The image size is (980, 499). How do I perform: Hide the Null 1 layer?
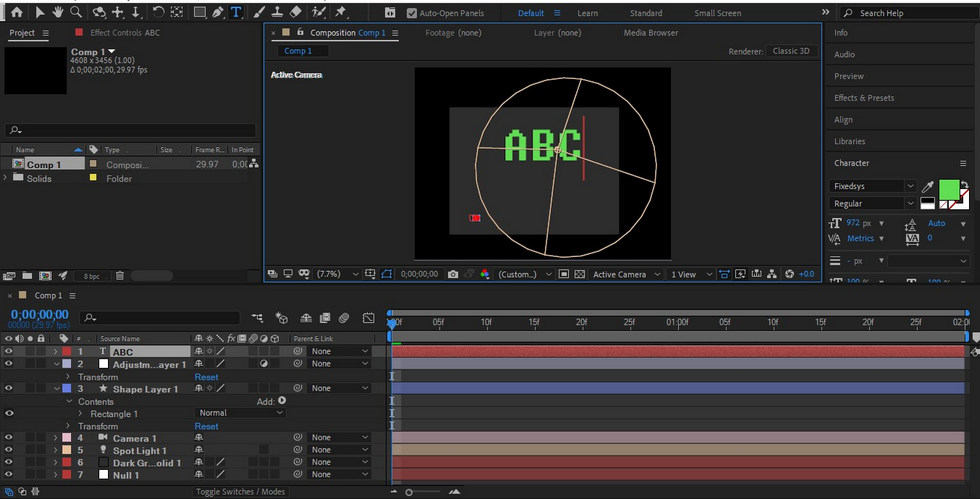tap(9, 474)
